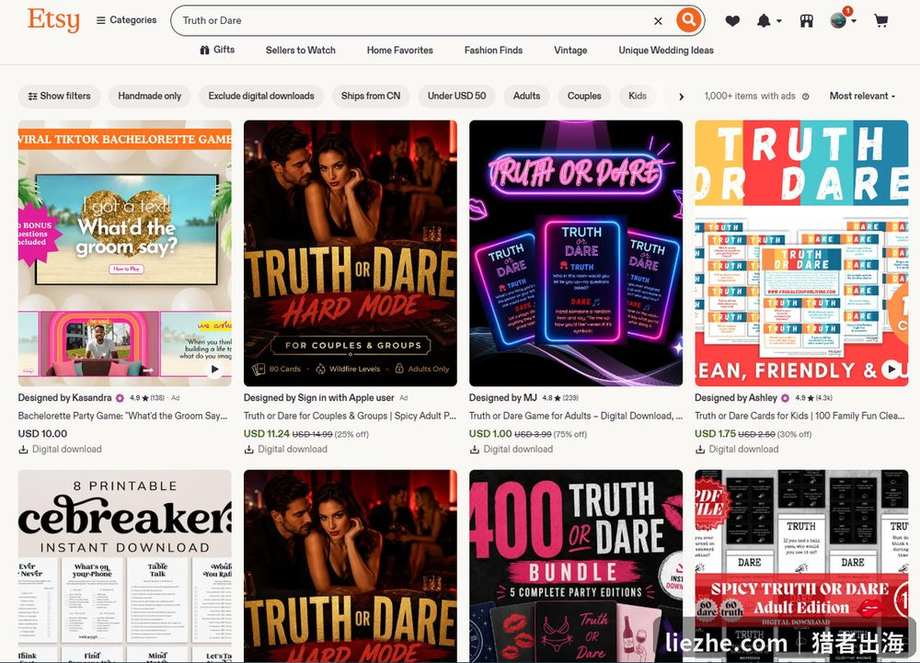Go to Sellers to Watch
Screen dimensions: 920x663
point(300,50)
